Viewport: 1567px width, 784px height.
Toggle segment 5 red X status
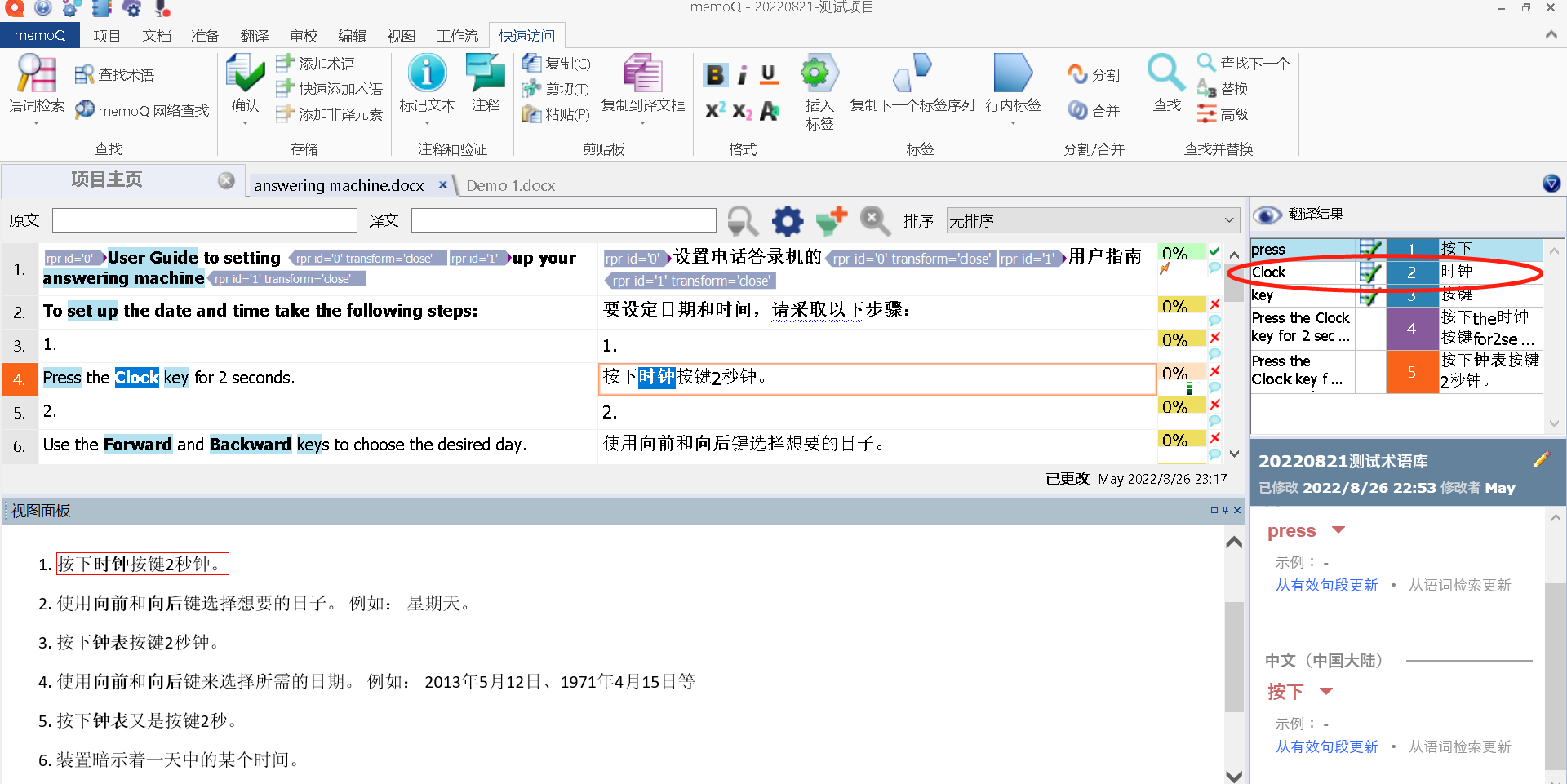pyautogui.click(x=1214, y=405)
